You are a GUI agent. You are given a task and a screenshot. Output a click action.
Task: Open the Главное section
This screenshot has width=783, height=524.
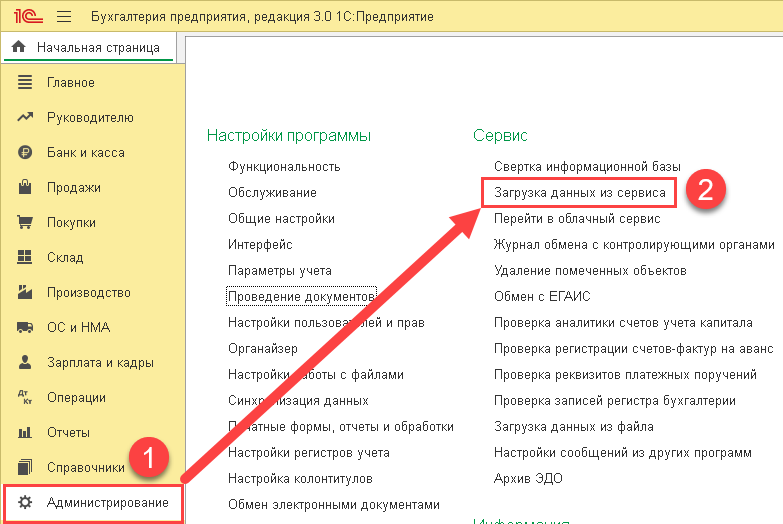click(x=70, y=82)
